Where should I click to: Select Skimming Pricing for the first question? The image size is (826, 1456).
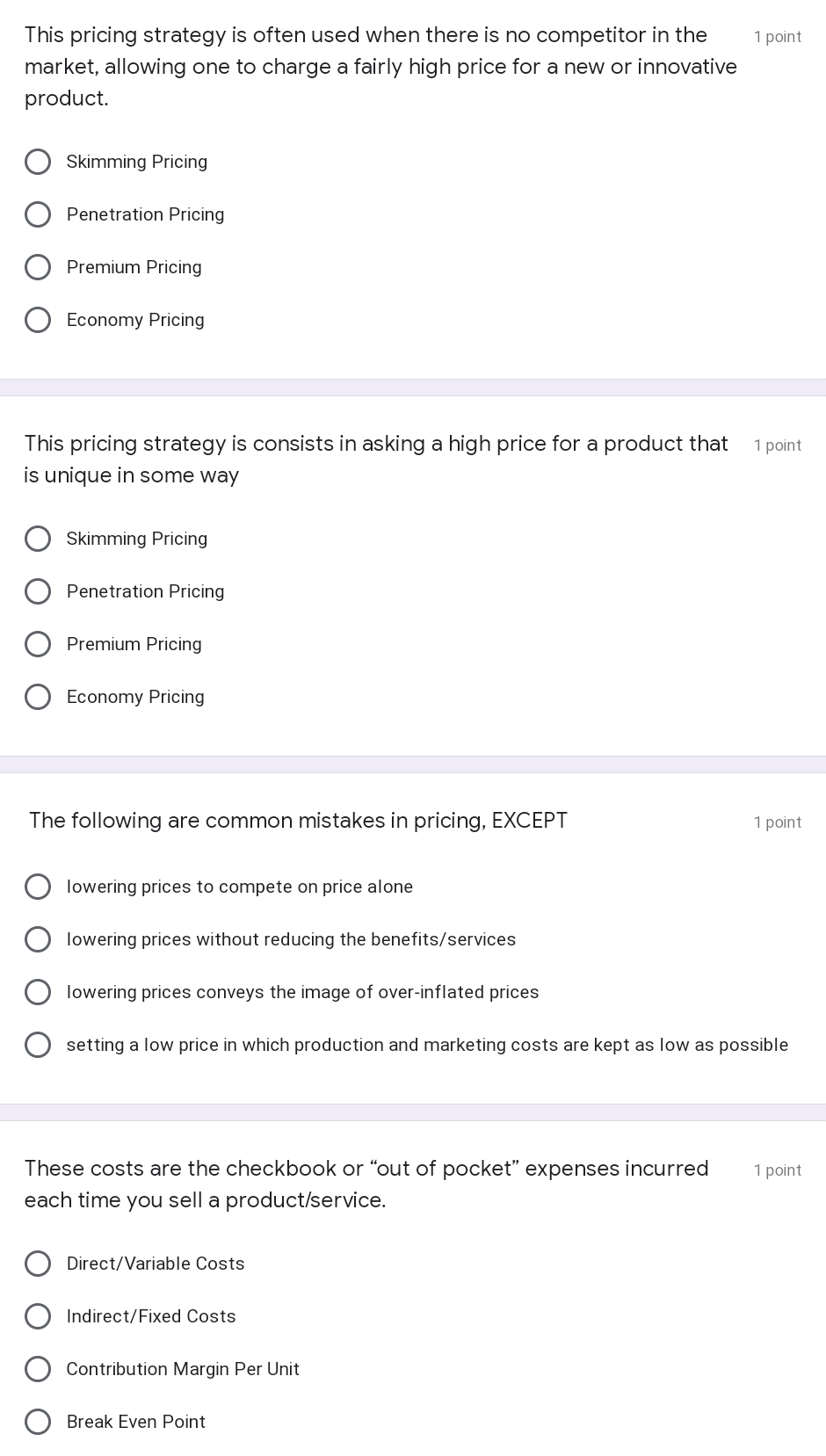tap(38, 162)
